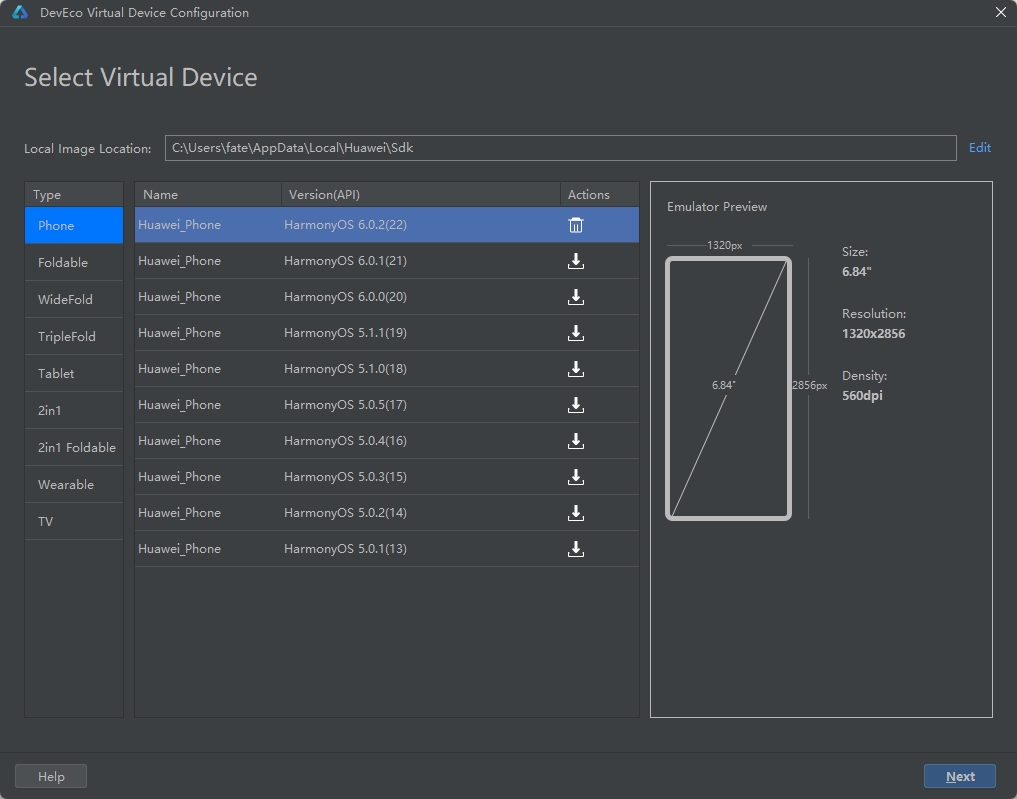Click the 560dpi density value
This screenshot has height=799, width=1017.
pyautogui.click(x=863, y=396)
